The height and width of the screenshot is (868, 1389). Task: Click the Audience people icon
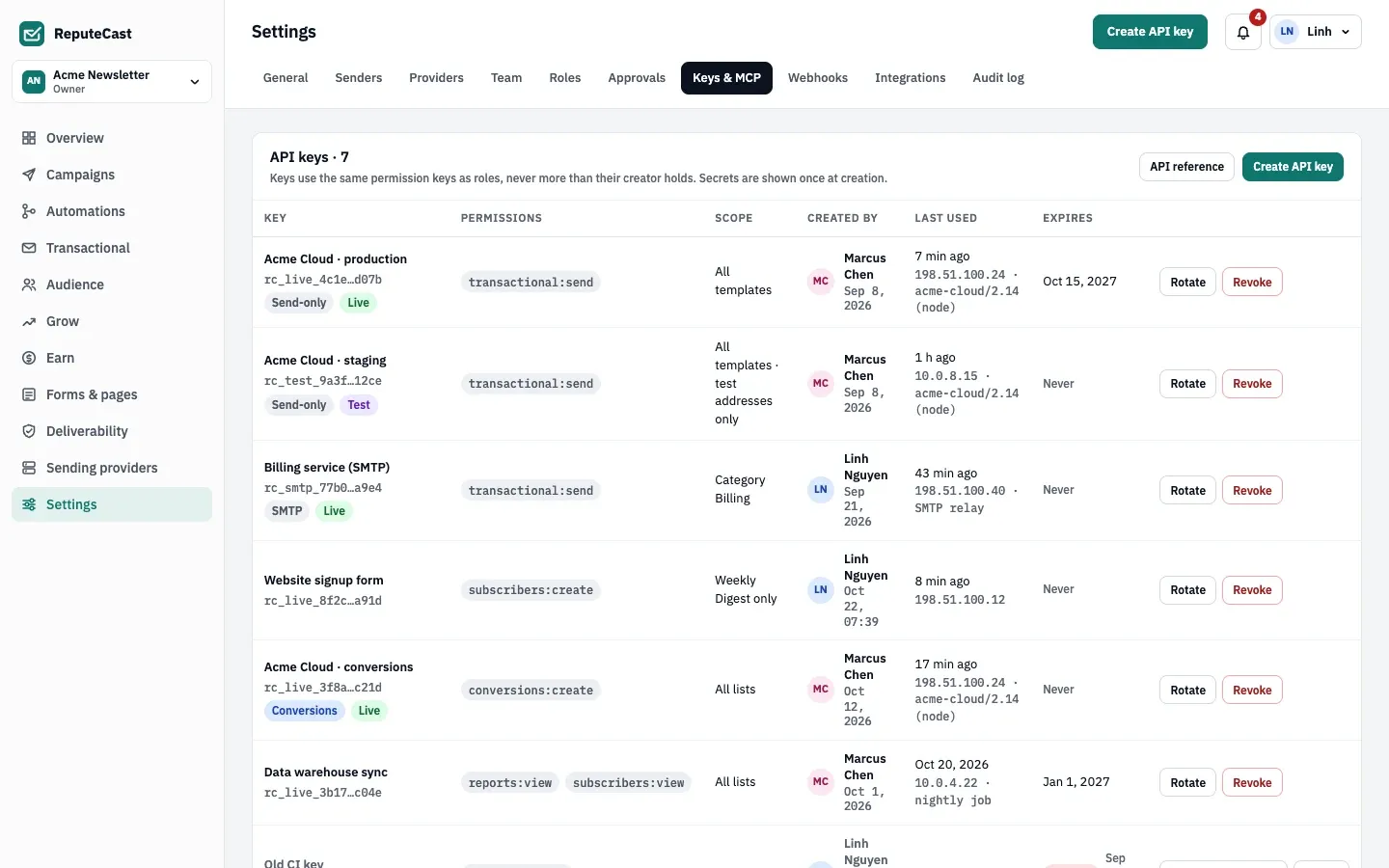[x=29, y=285]
